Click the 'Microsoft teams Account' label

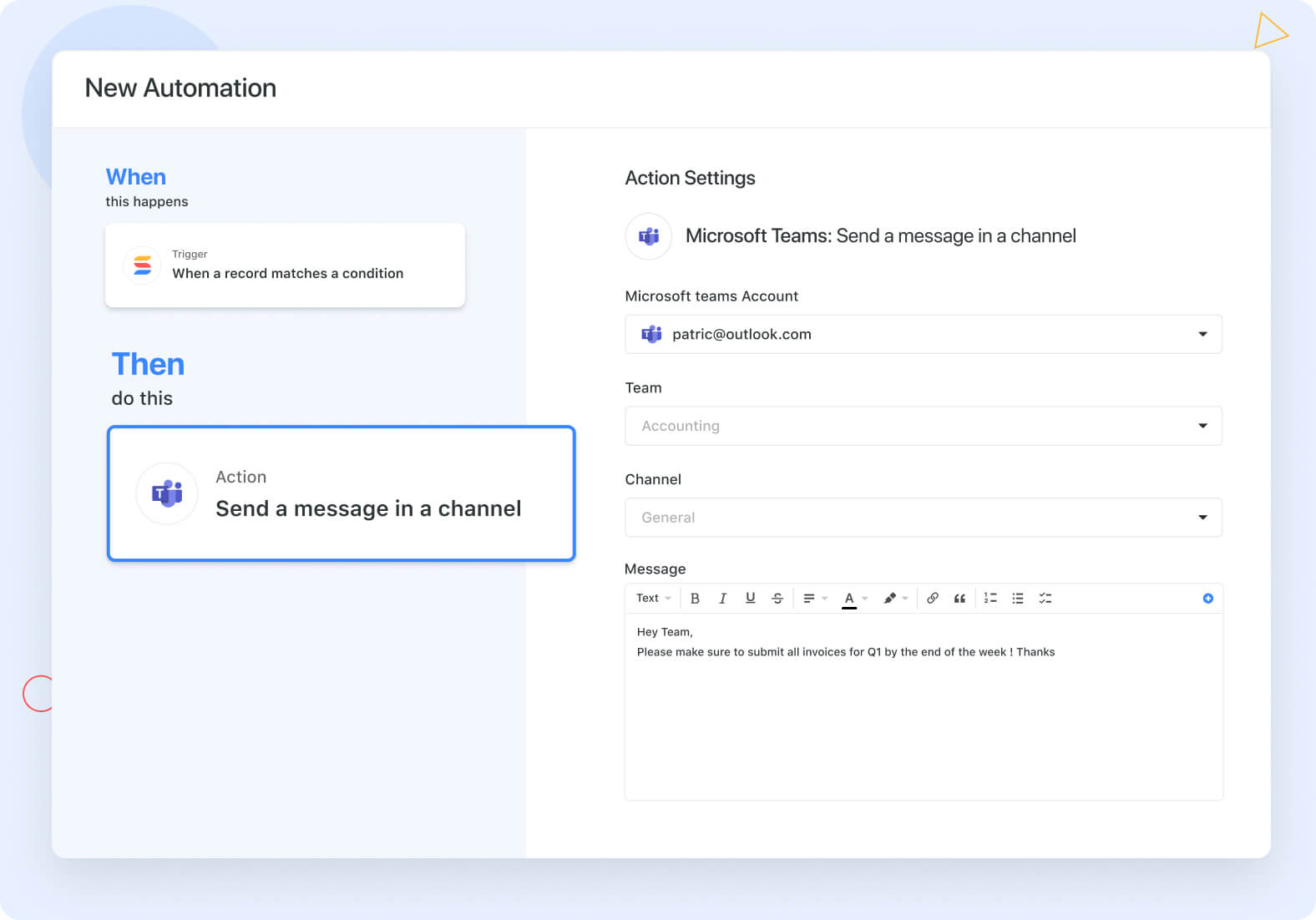(711, 296)
